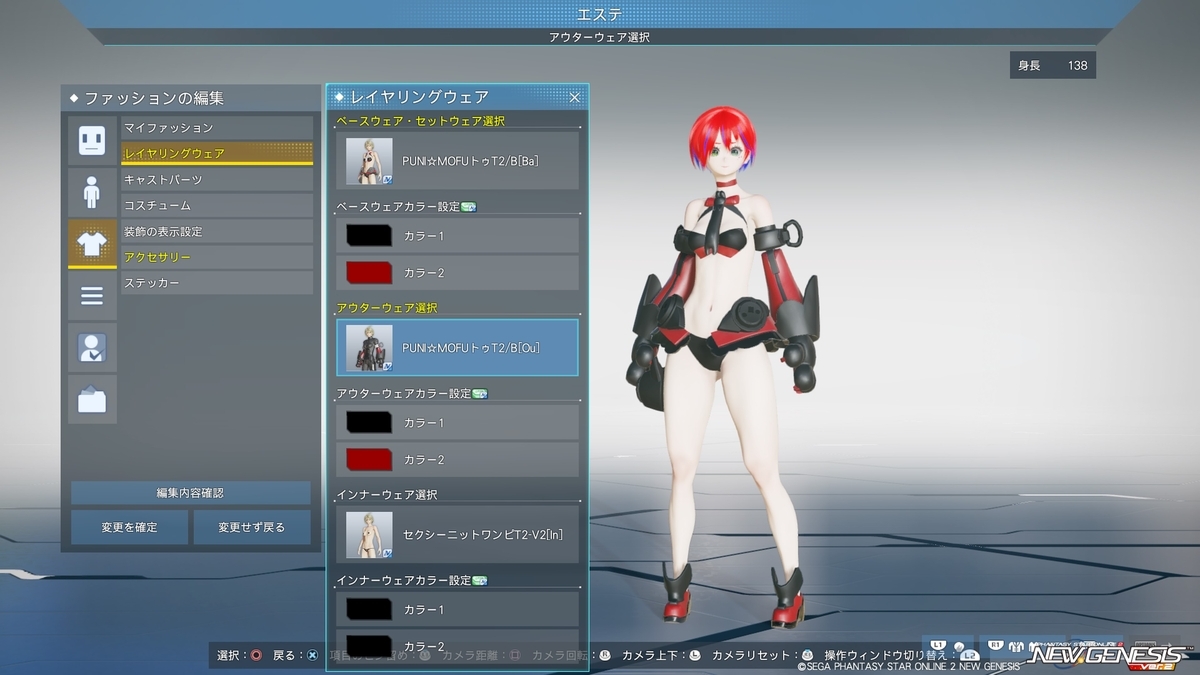The height and width of the screenshot is (675, 1200).
Task: Pick inner wear カラー1 black swatch
Action: click(369, 610)
